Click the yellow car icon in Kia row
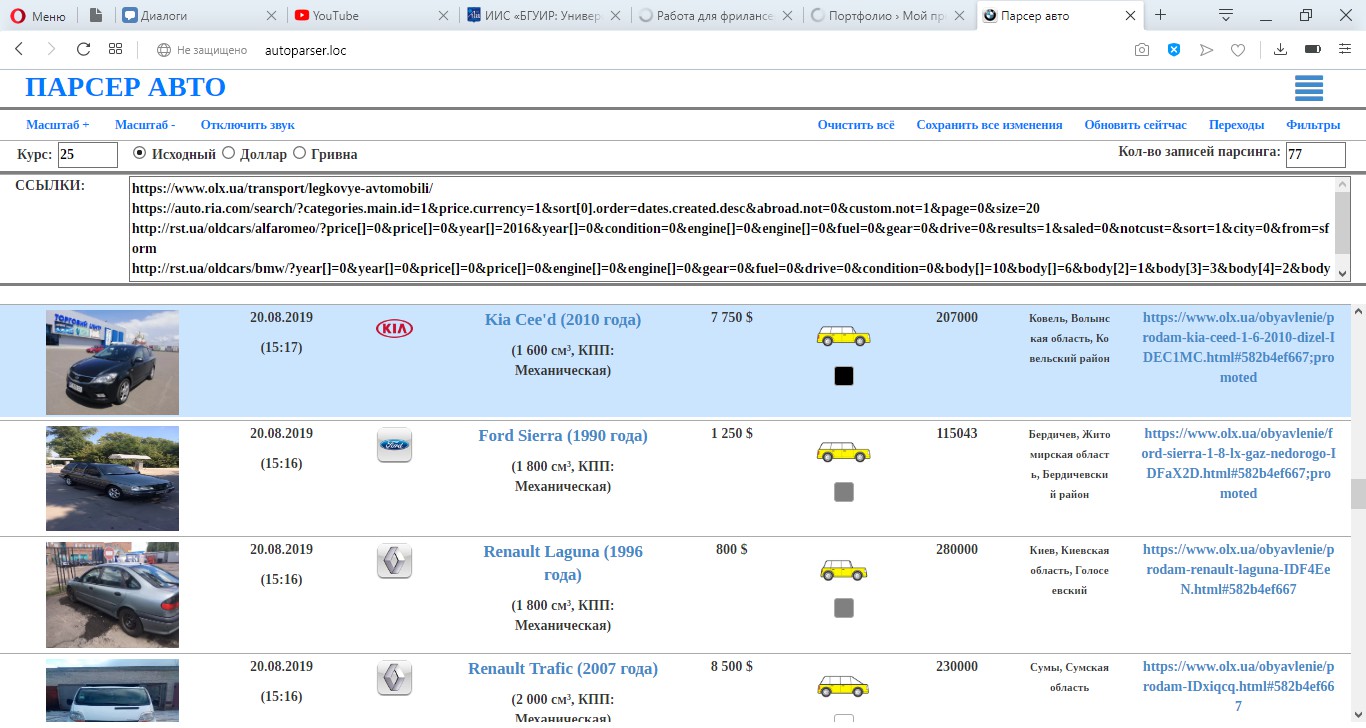1366x728 pixels. pos(843,336)
